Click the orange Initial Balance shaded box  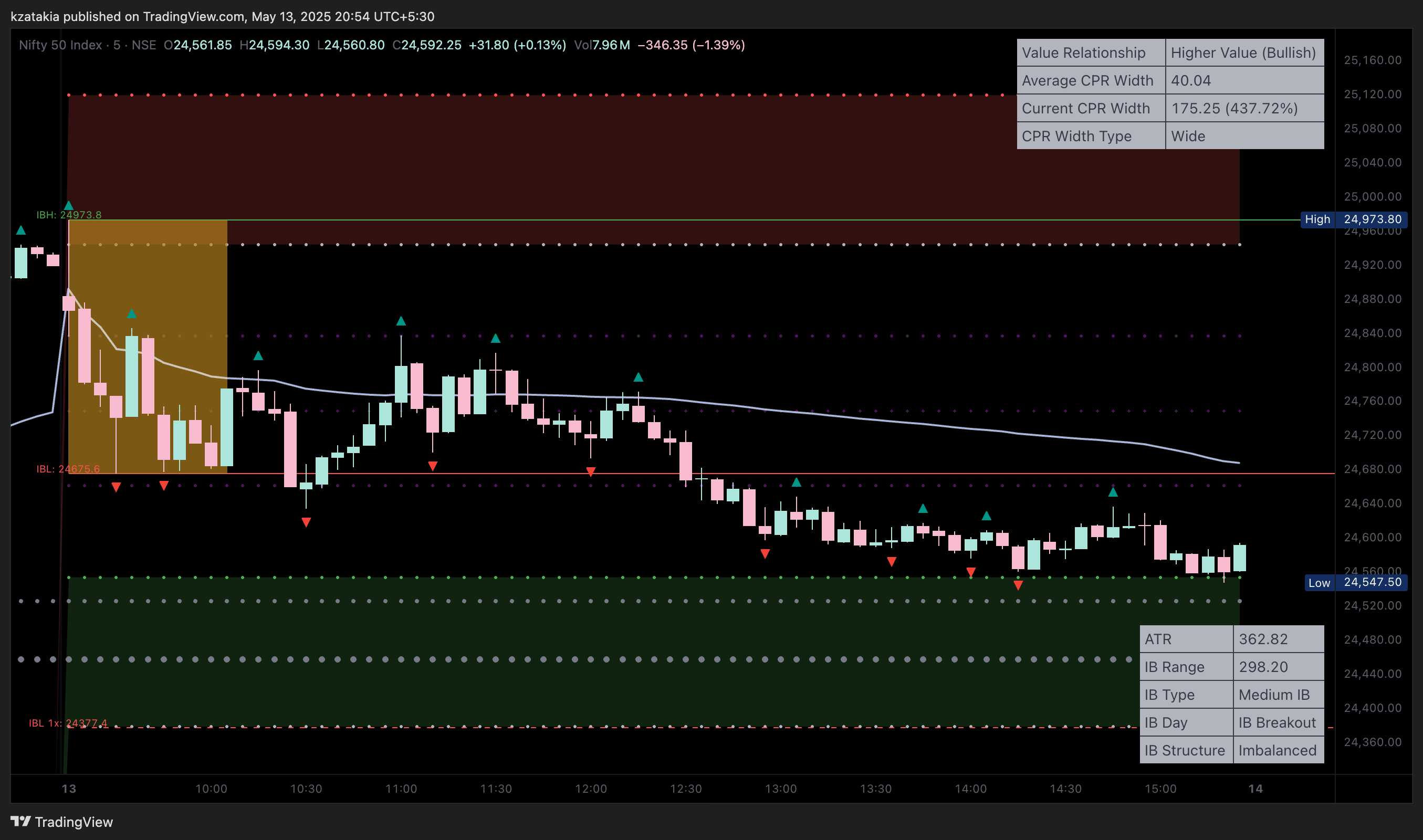148,346
